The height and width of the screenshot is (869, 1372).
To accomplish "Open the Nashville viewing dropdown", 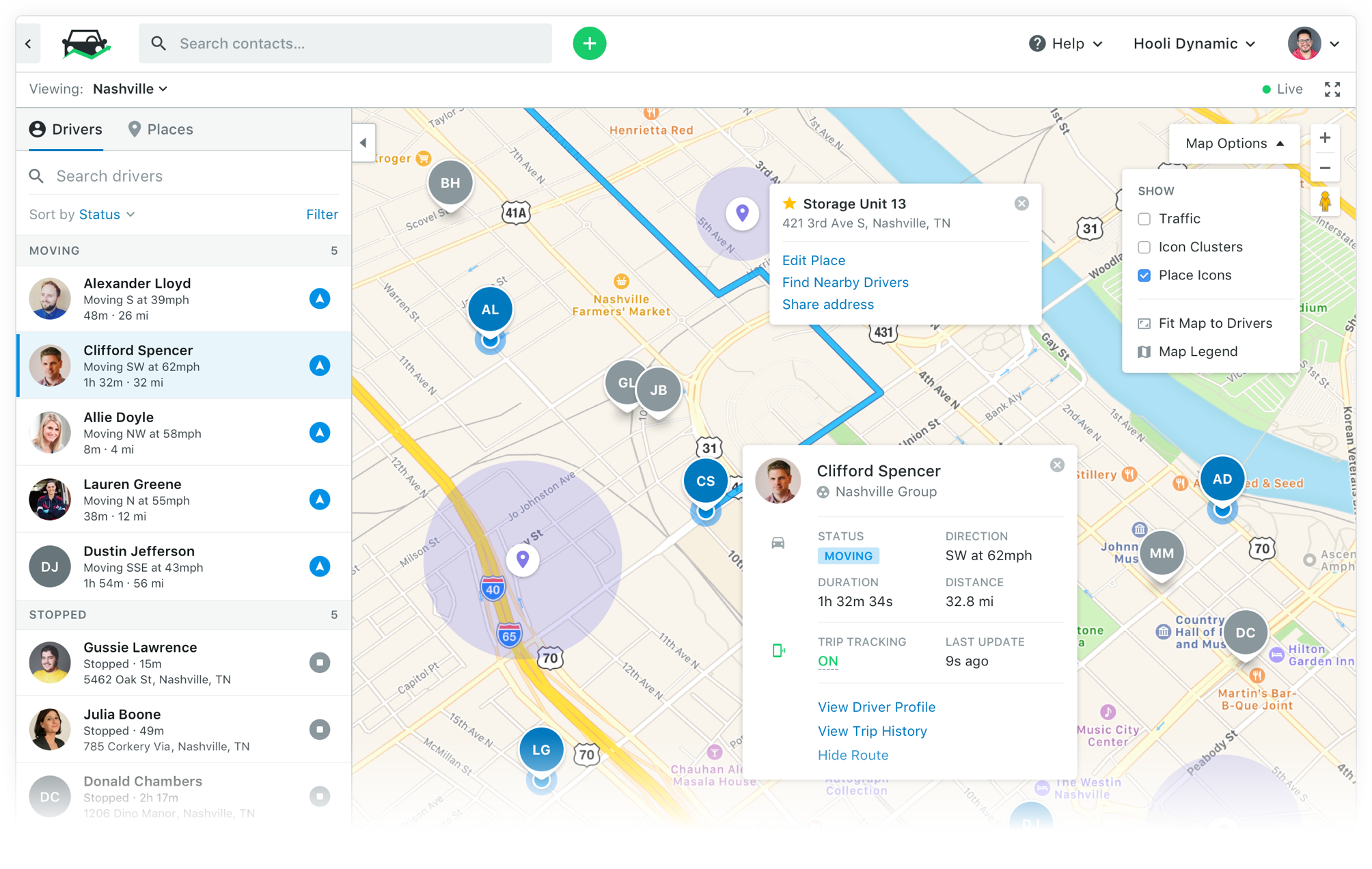I will [x=130, y=89].
